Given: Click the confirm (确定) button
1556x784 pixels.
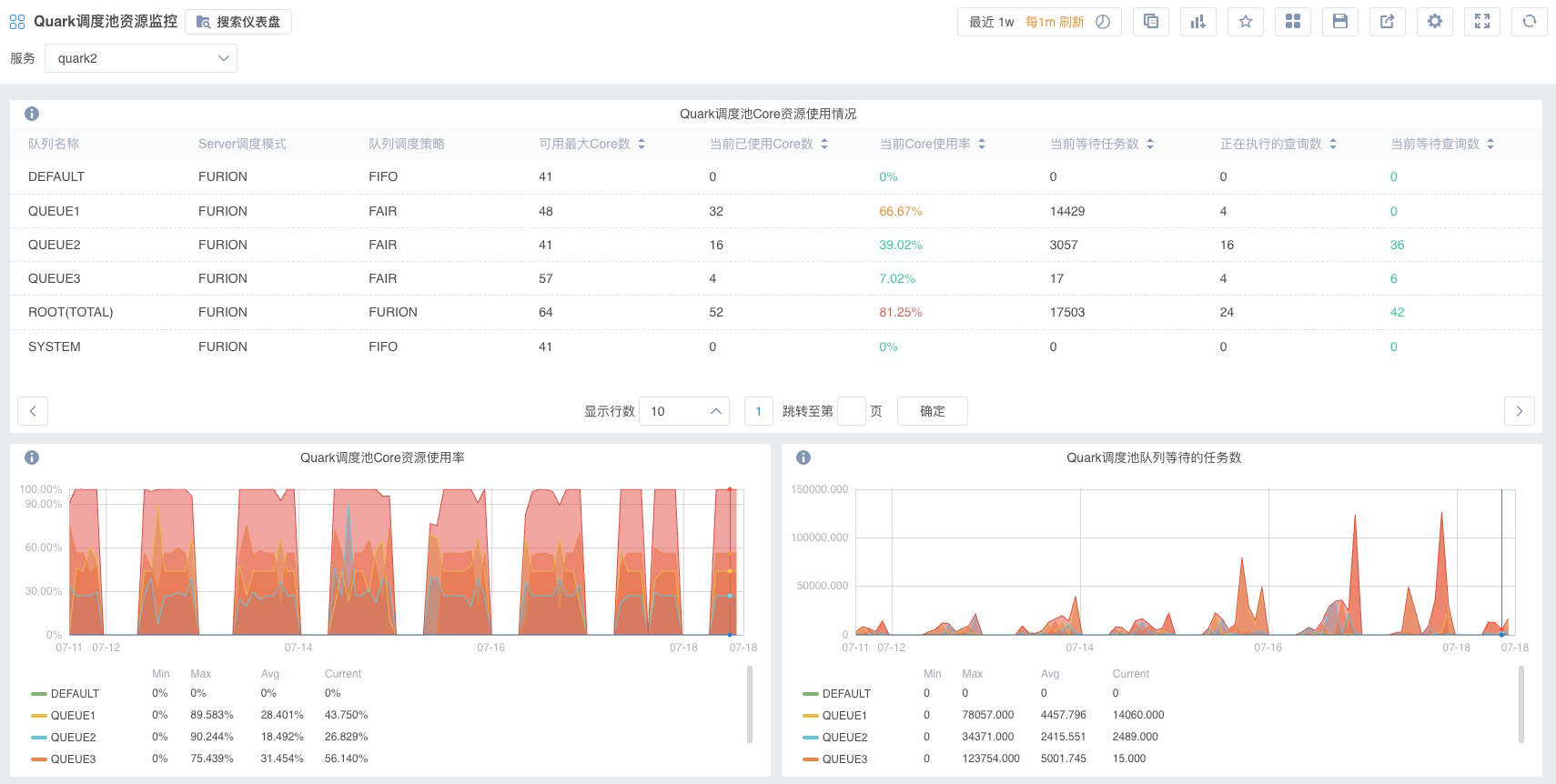Looking at the screenshot, I should (933, 411).
